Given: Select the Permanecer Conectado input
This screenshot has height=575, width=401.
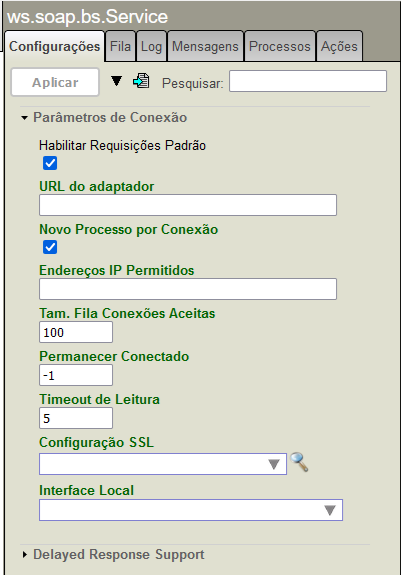Looking at the screenshot, I should 76,375.
